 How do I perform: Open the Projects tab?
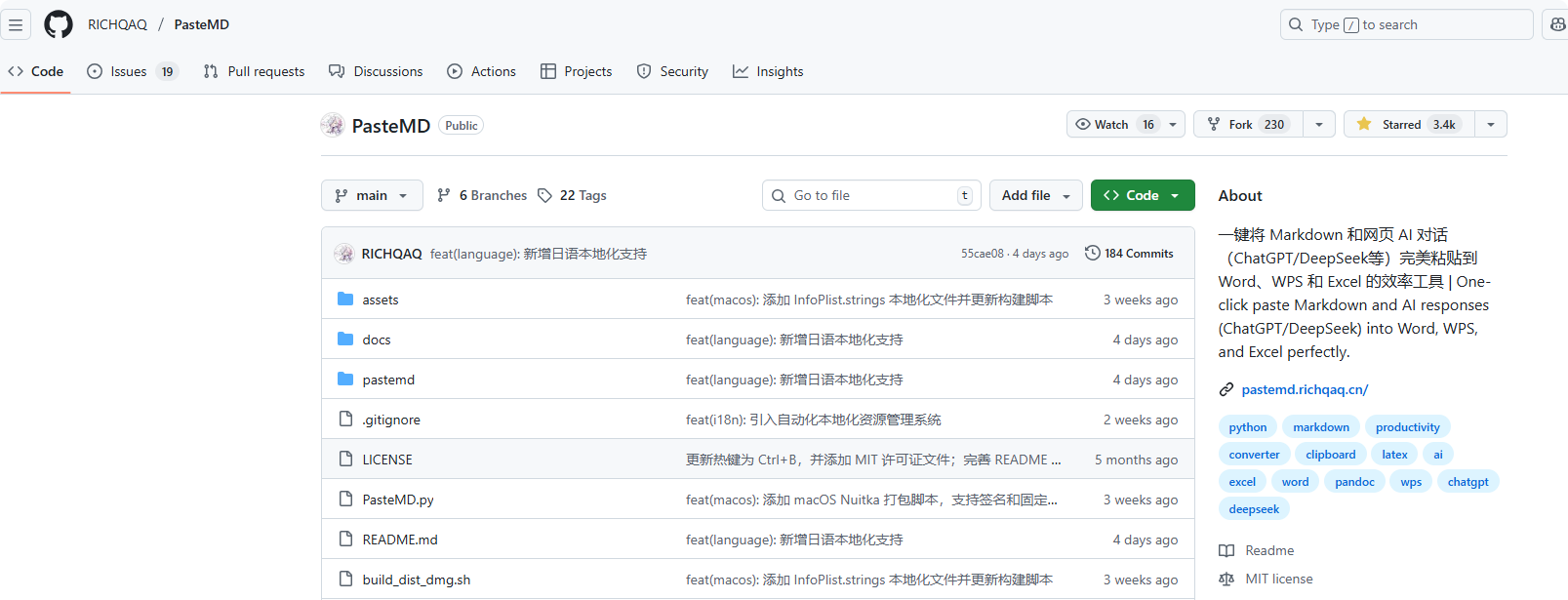tap(576, 71)
